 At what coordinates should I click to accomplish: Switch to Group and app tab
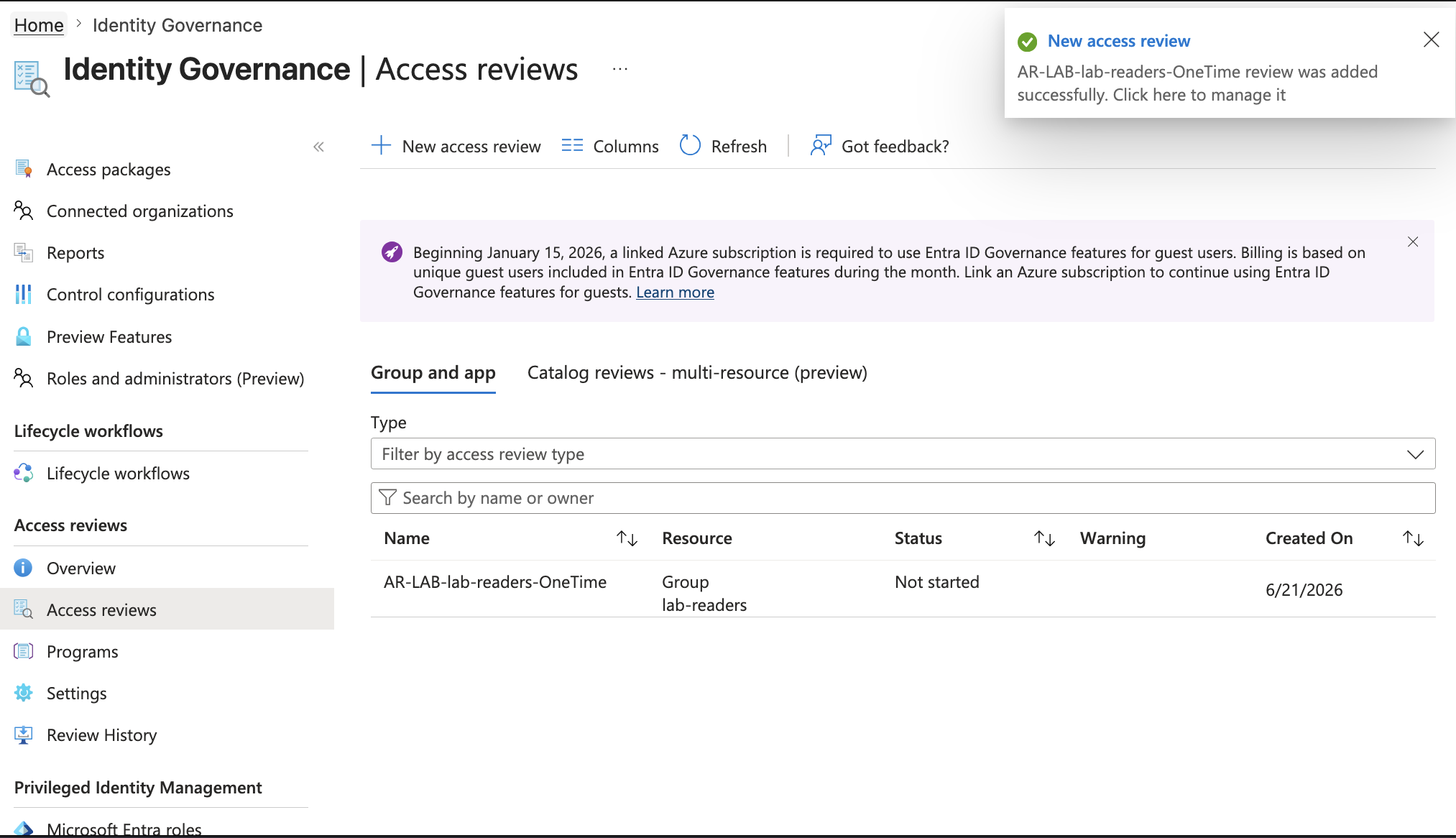433,372
